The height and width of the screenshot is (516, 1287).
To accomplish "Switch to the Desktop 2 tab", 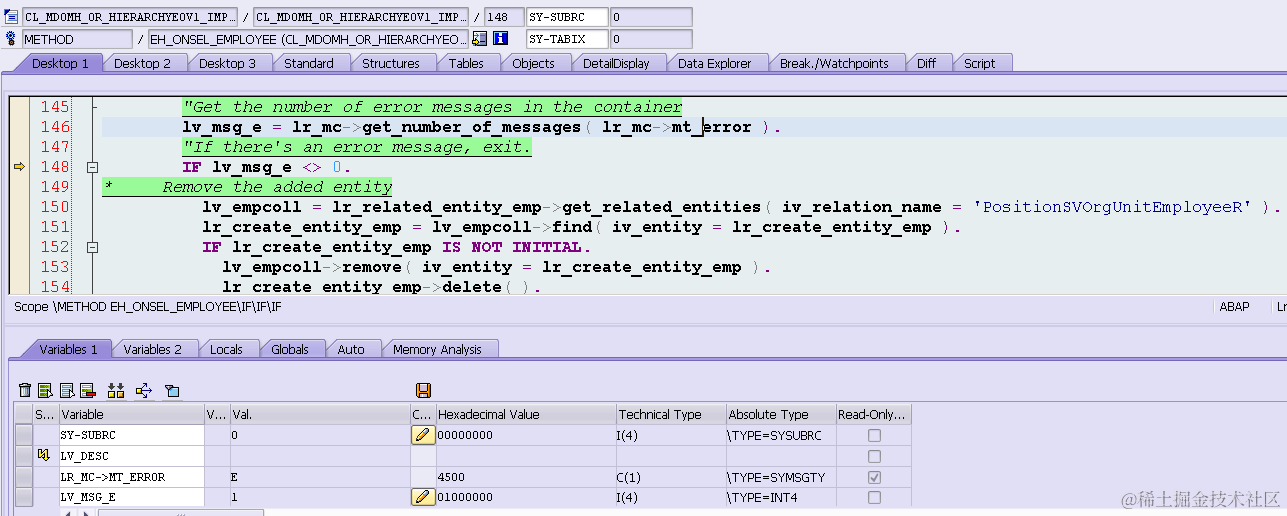I will [x=142, y=63].
